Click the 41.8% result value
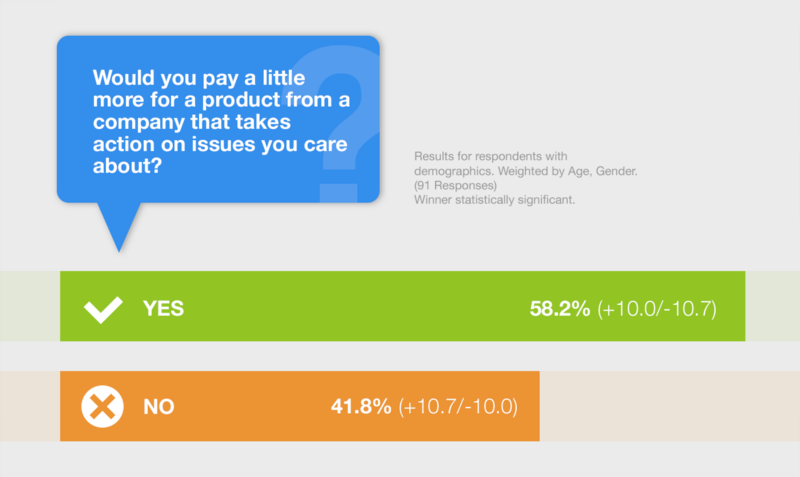Image resolution: width=800 pixels, height=477 pixels. 361,407
